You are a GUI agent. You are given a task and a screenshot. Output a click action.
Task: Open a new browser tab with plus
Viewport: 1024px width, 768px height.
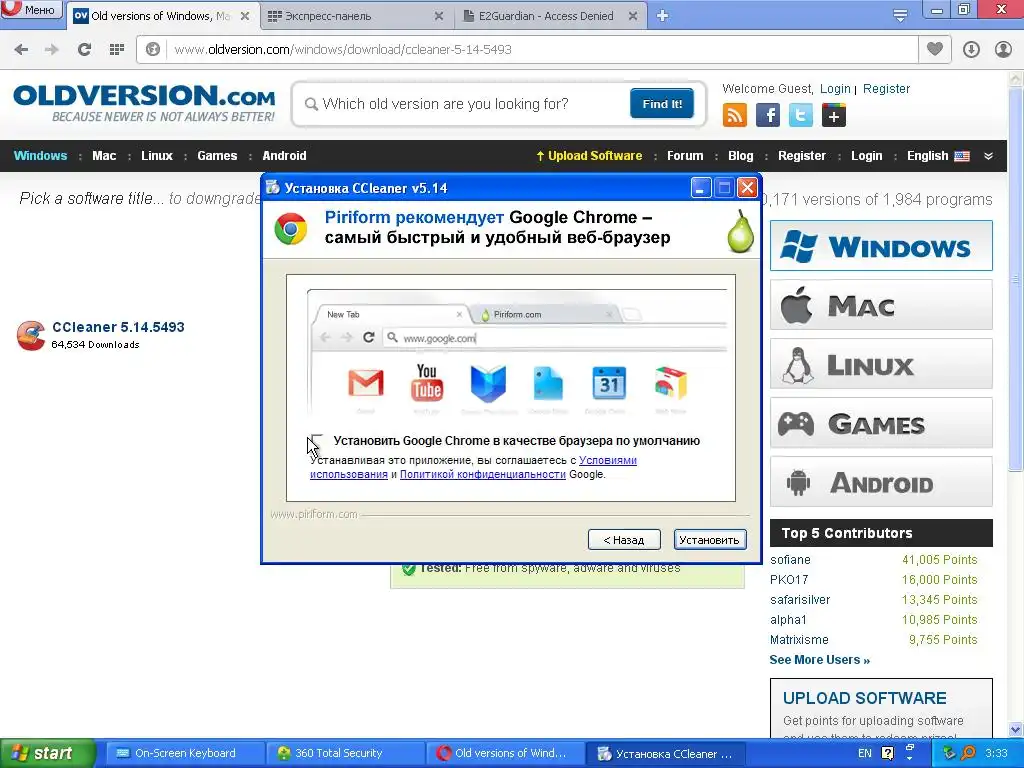(662, 16)
